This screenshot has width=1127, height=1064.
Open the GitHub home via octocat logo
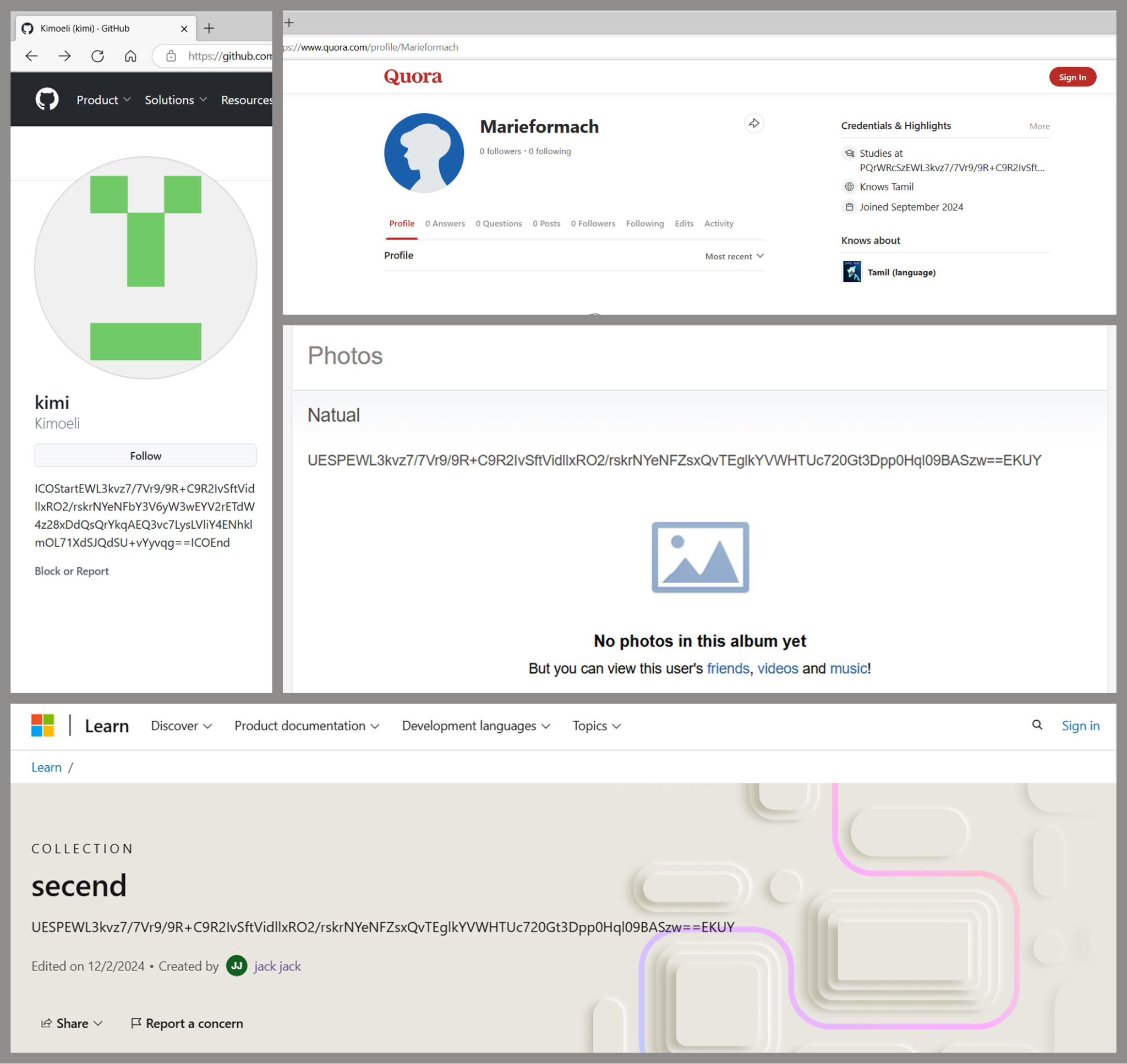[48, 99]
